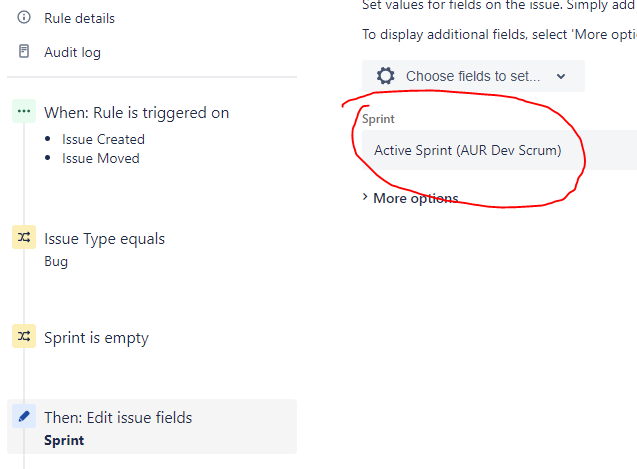
Task: Click the Sprint is empty condition icon
Action: click(24, 336)
